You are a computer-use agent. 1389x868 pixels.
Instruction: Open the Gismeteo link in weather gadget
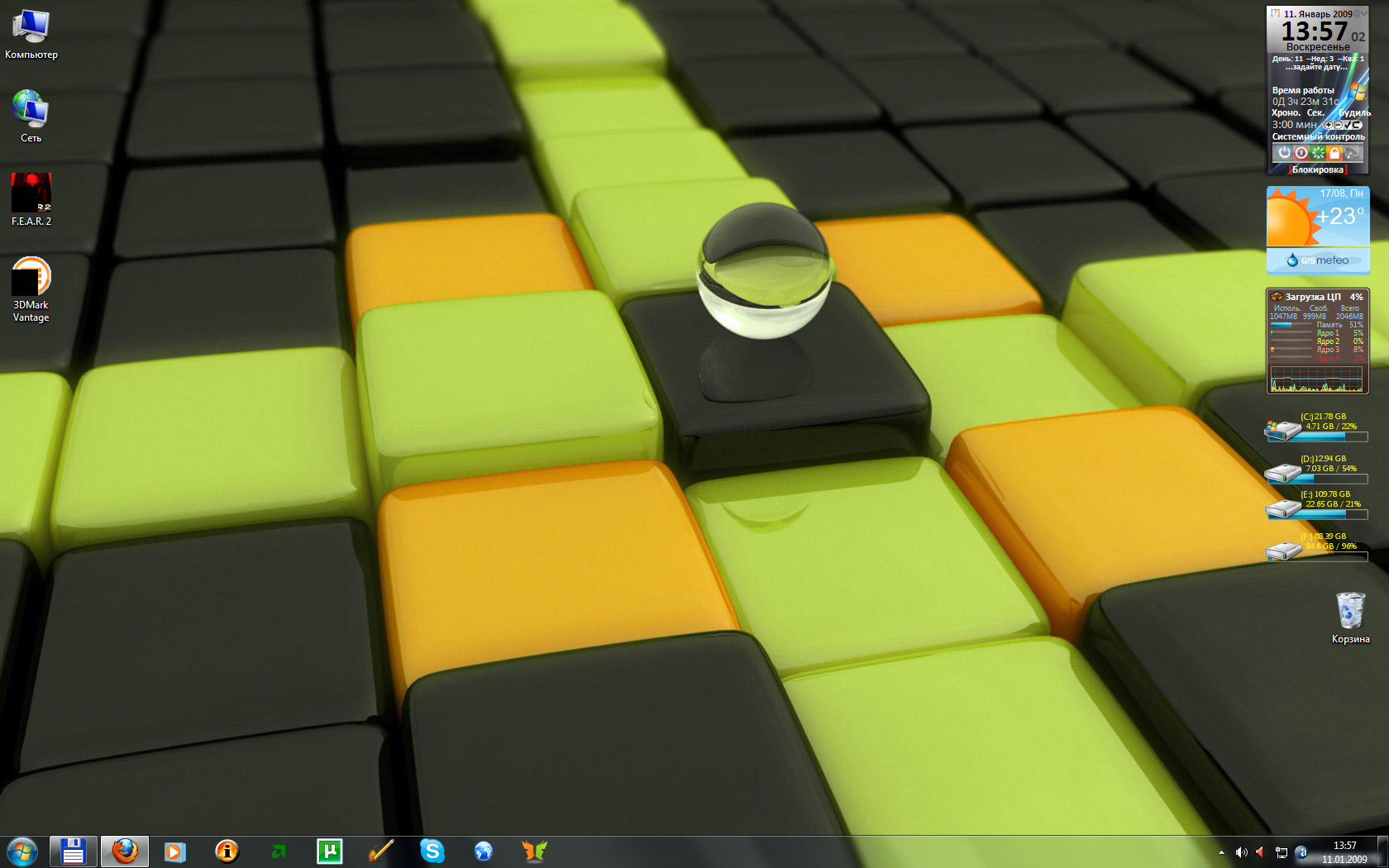coord(1318,260)
